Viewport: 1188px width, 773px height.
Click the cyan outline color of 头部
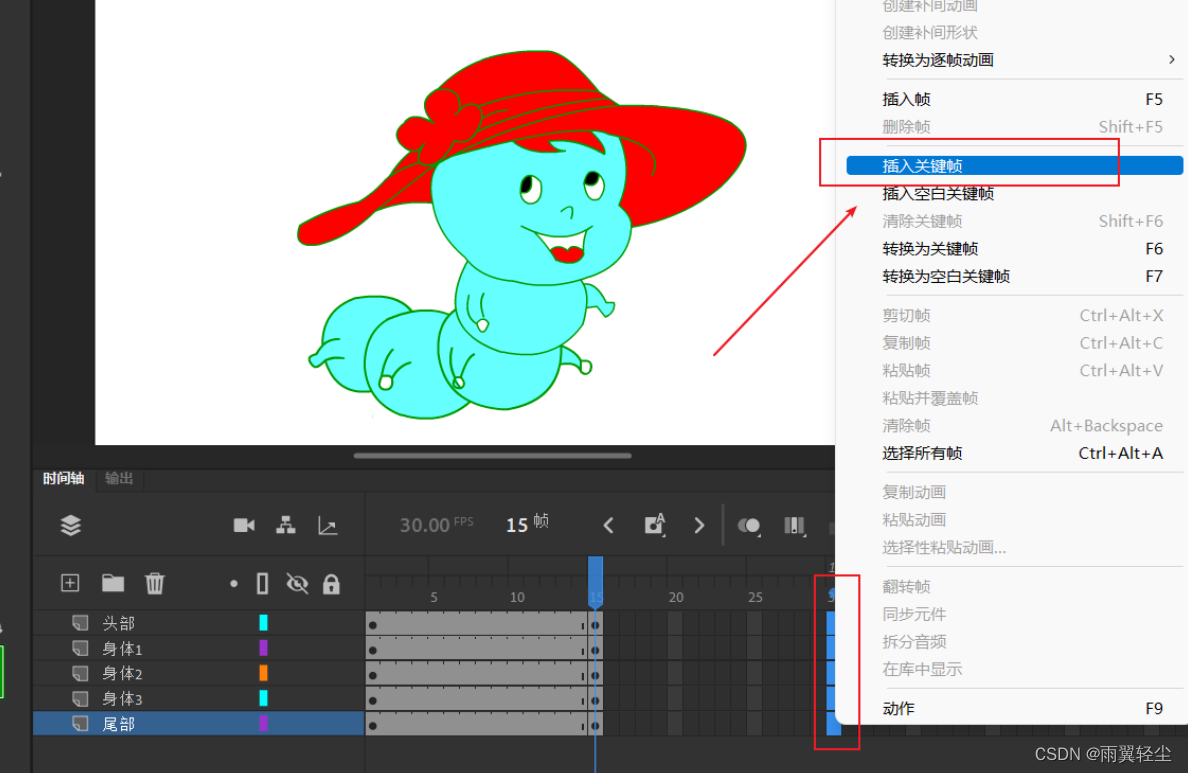tap(264, 622)
